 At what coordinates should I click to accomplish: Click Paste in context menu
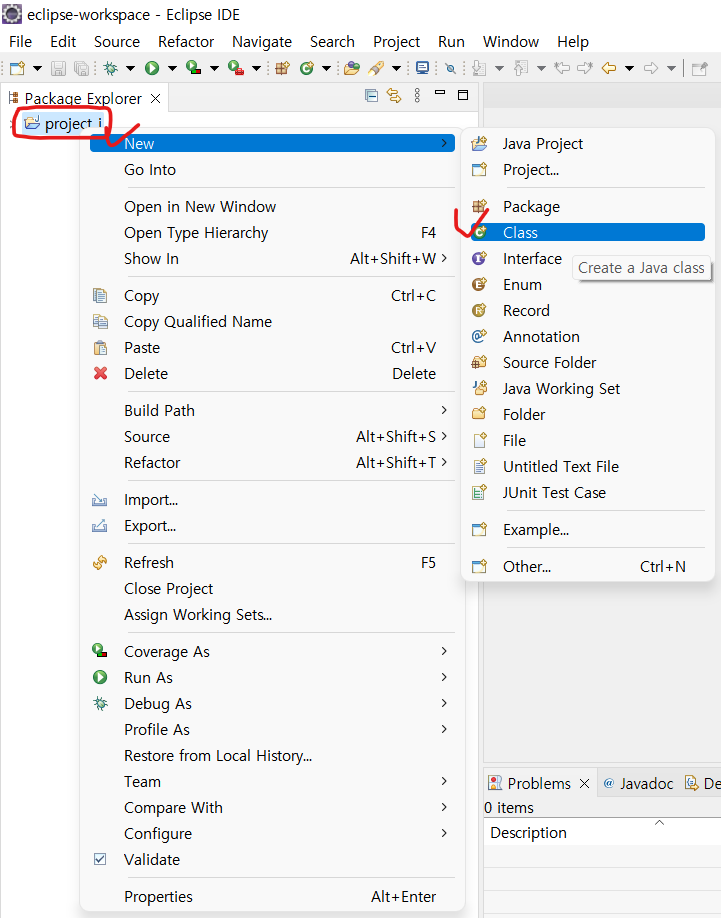click(x=272, y=348)
